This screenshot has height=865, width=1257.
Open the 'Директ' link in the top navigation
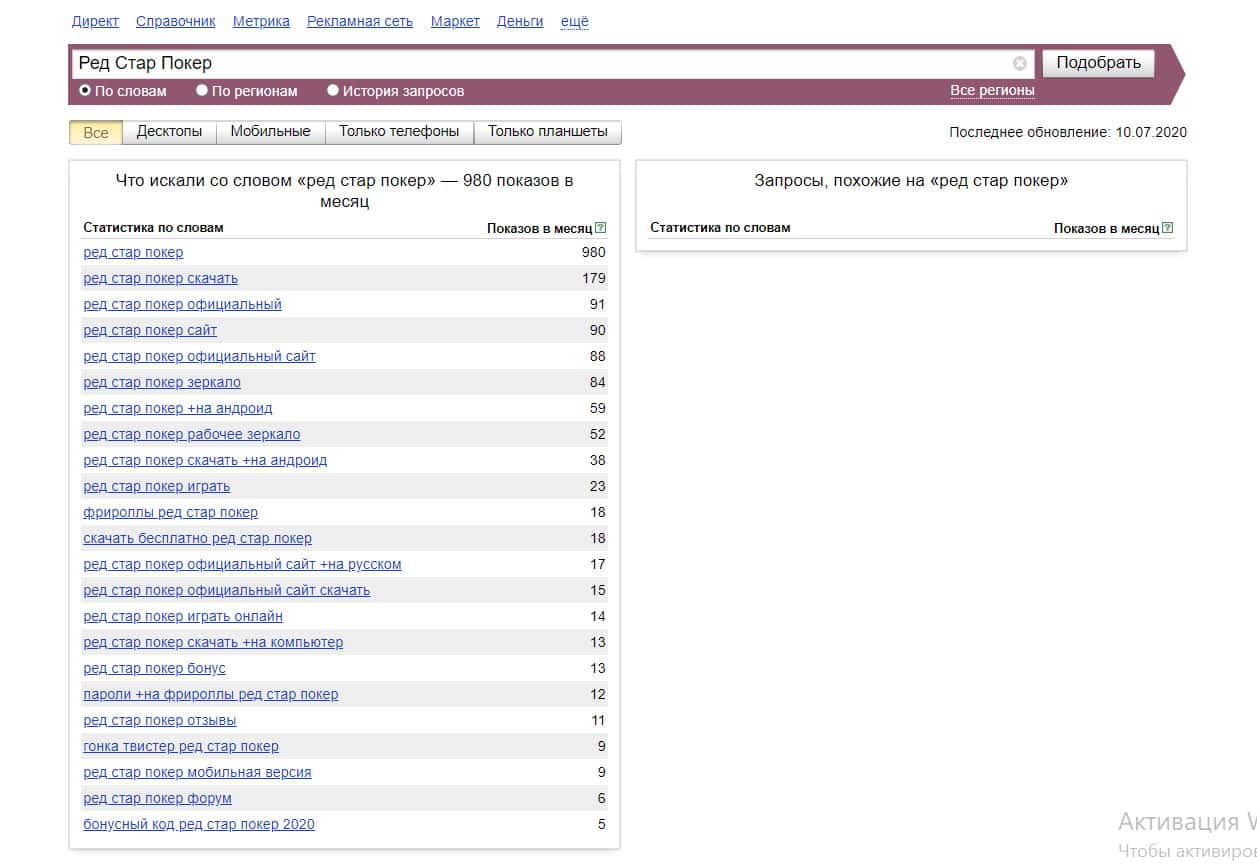(95, 21)
